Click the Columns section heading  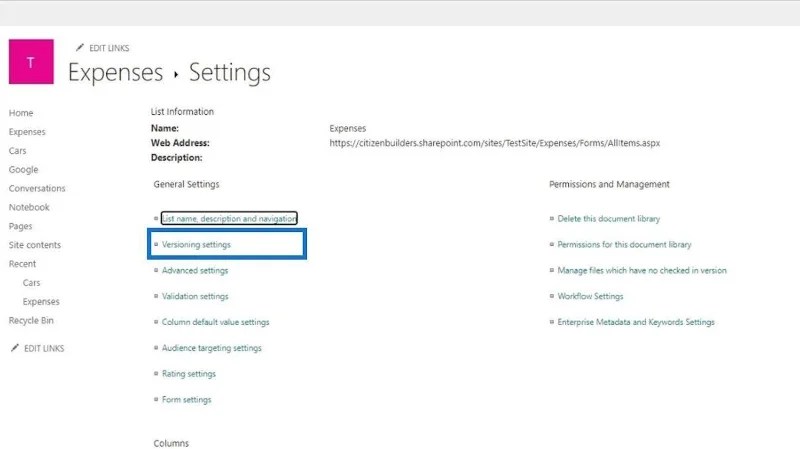pyautogui.click(x=171, y=443)
